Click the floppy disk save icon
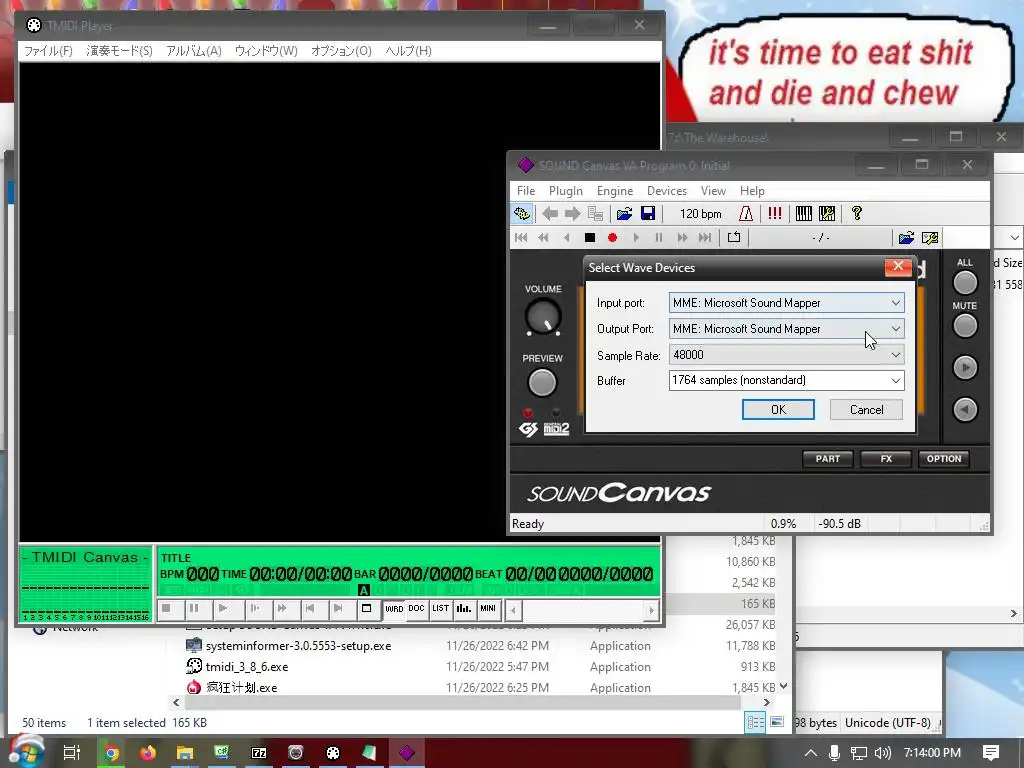Image resolution: width=1024 pixels, height=768 pixels. pyautogui.click(x=648, y=214)
